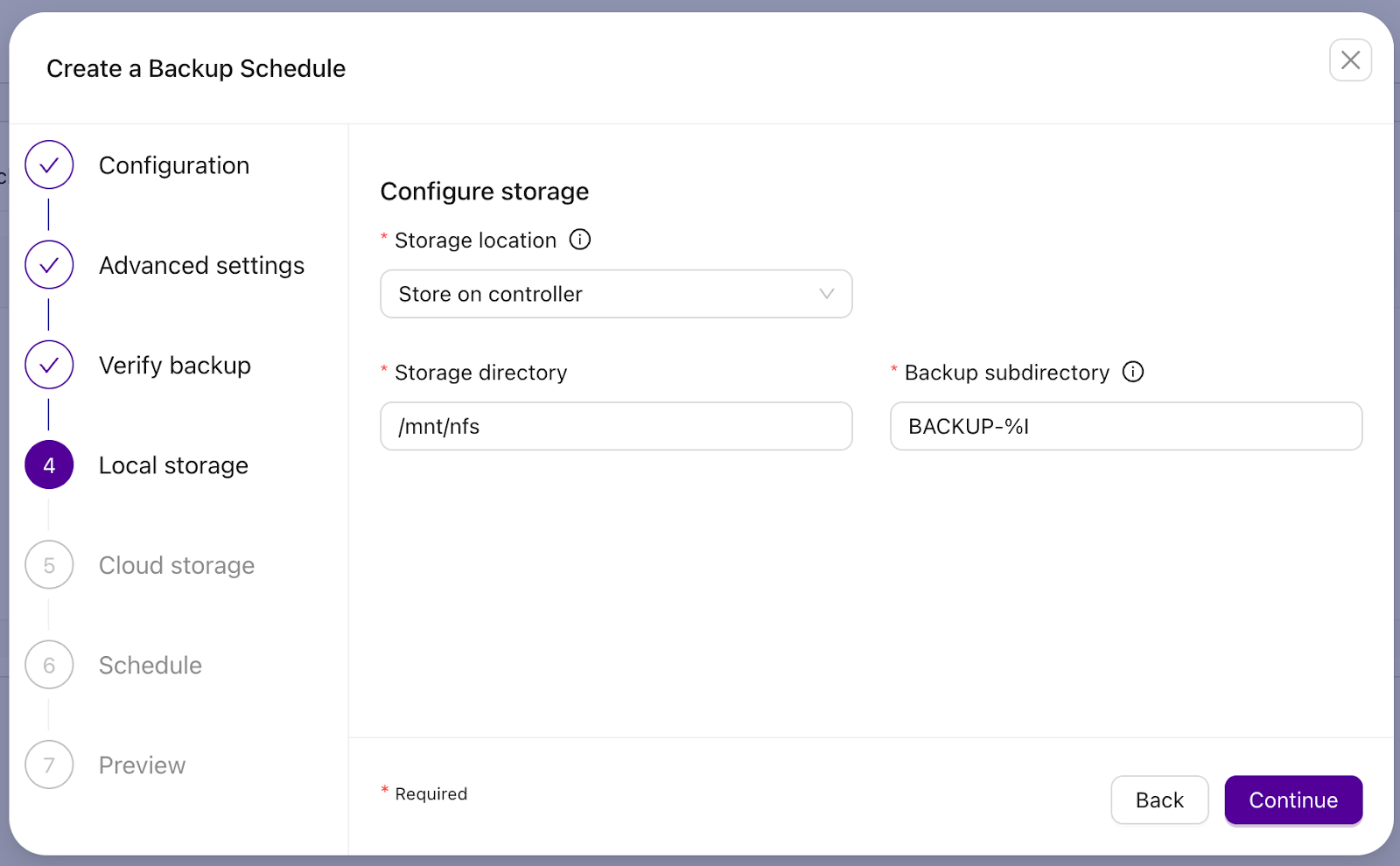The image size is (1400, 866).
Task: Click the Storage directory input field
Action: click(x=616, y=426)
